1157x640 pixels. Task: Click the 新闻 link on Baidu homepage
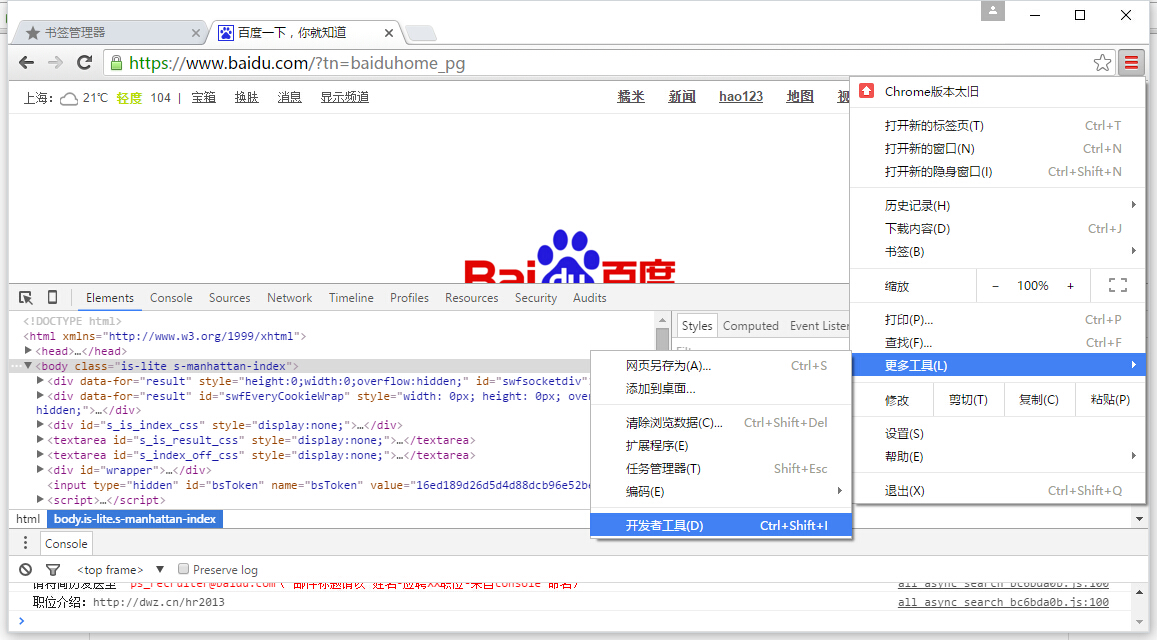(682, 96)
